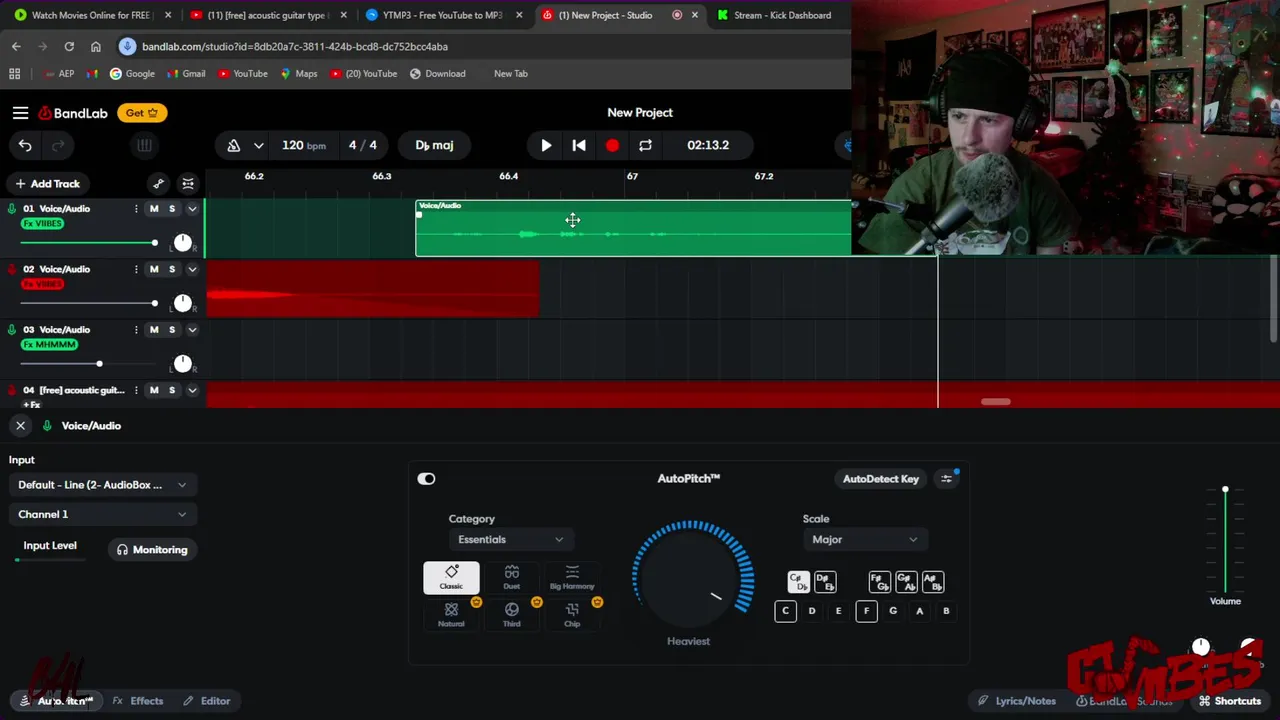Select the Natural AutoPitch preset
This screenshot has width=1280, height=720.
click(x=451, y=615)
